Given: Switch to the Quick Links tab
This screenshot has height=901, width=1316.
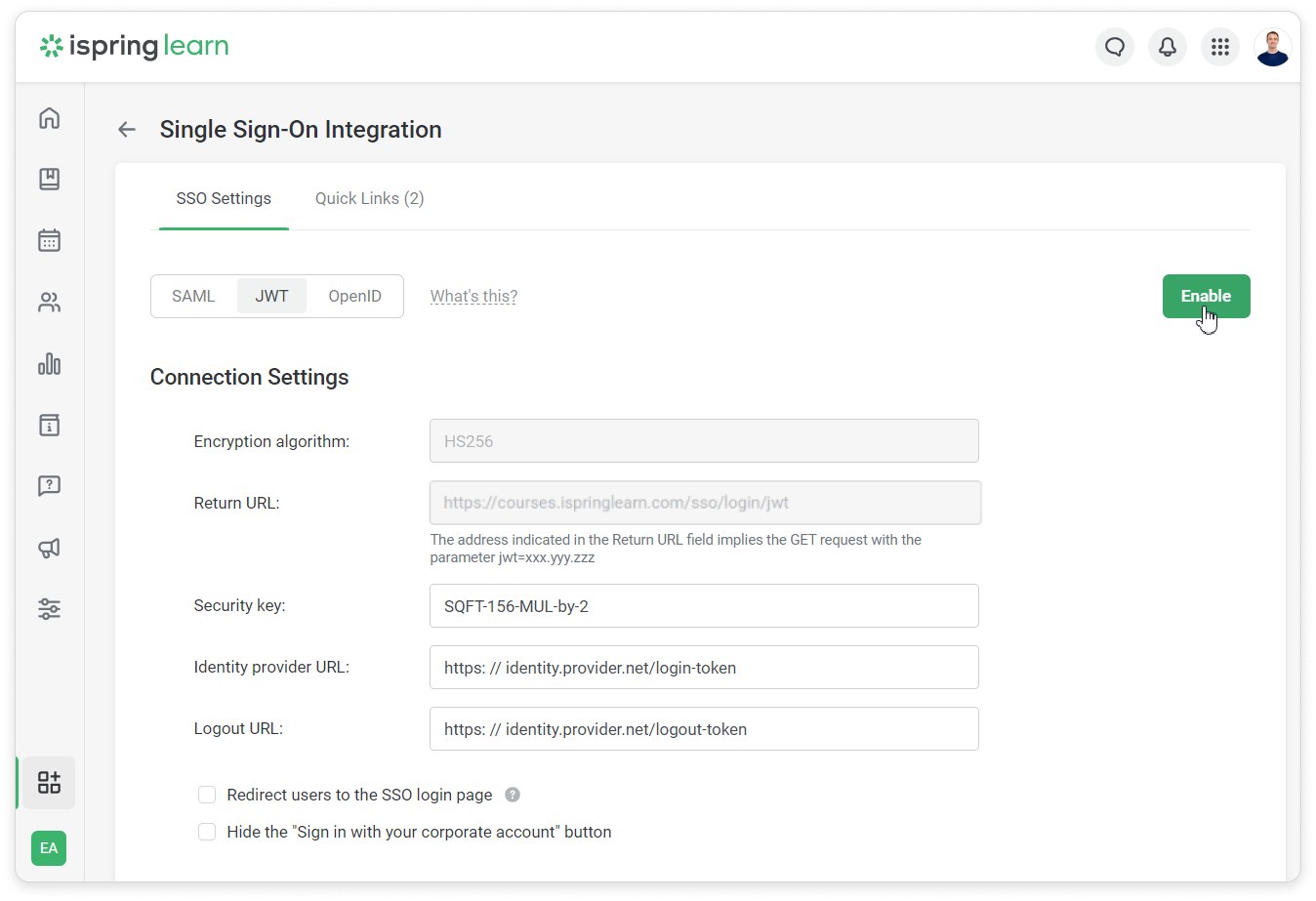Looking at the screenshot, I should click(x=369, y=198).
